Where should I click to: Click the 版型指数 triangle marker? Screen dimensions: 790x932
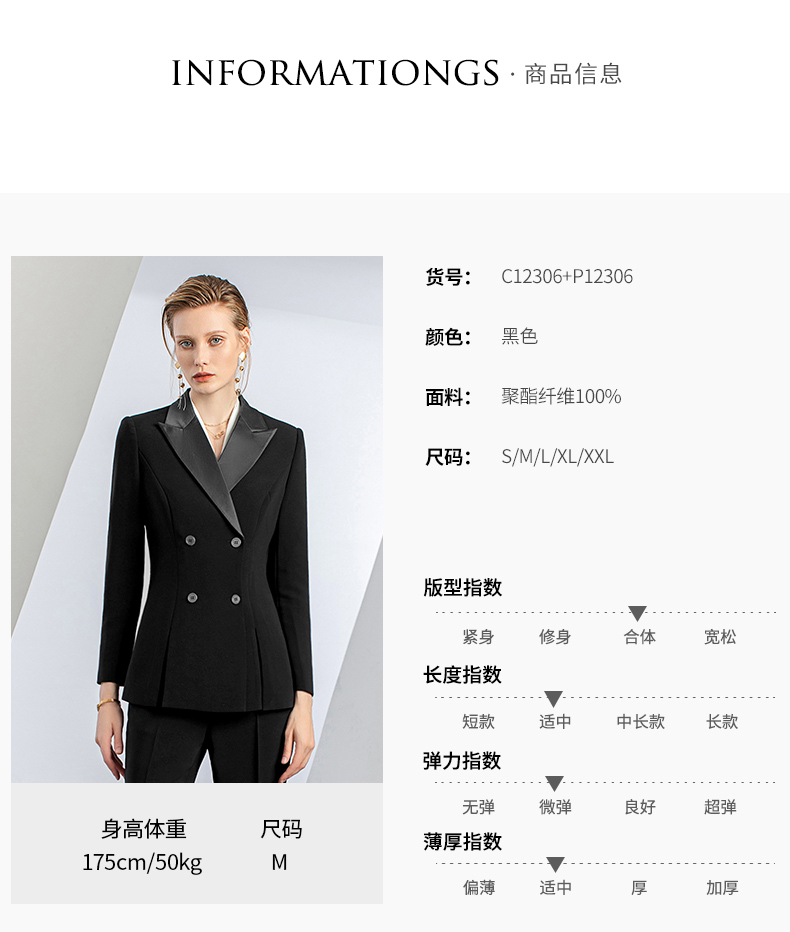pyautogui.click(x=637, y=613)
